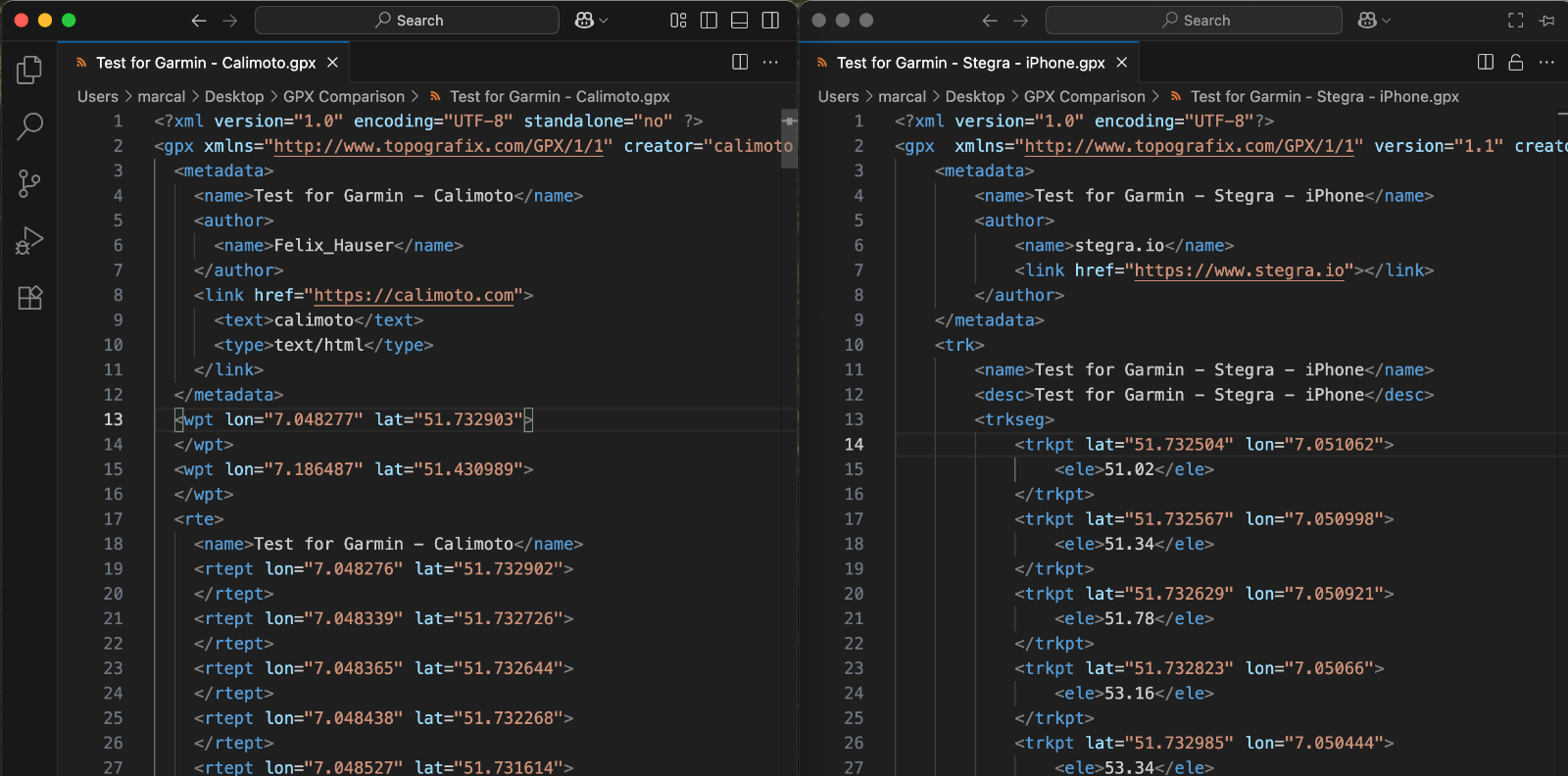Select the Stegra - iPhone.gpx tab
This screenshot has width=1568, height=776.
pos(969,63)
